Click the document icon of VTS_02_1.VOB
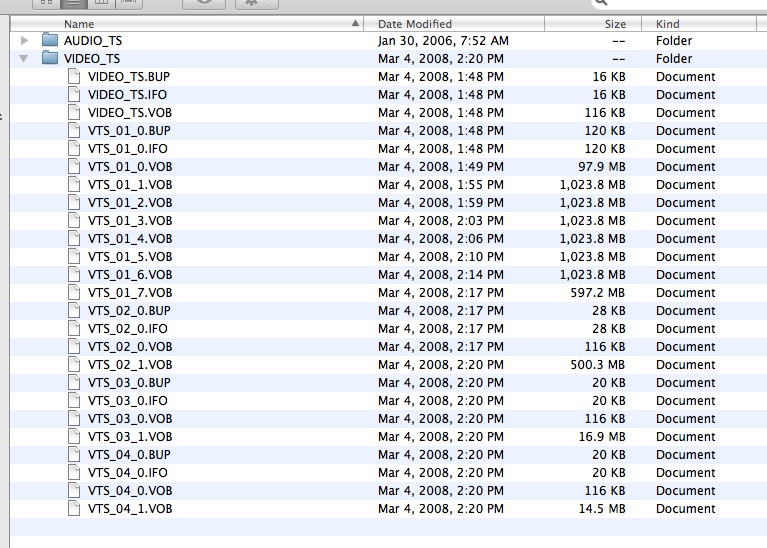 click(74, 365)
